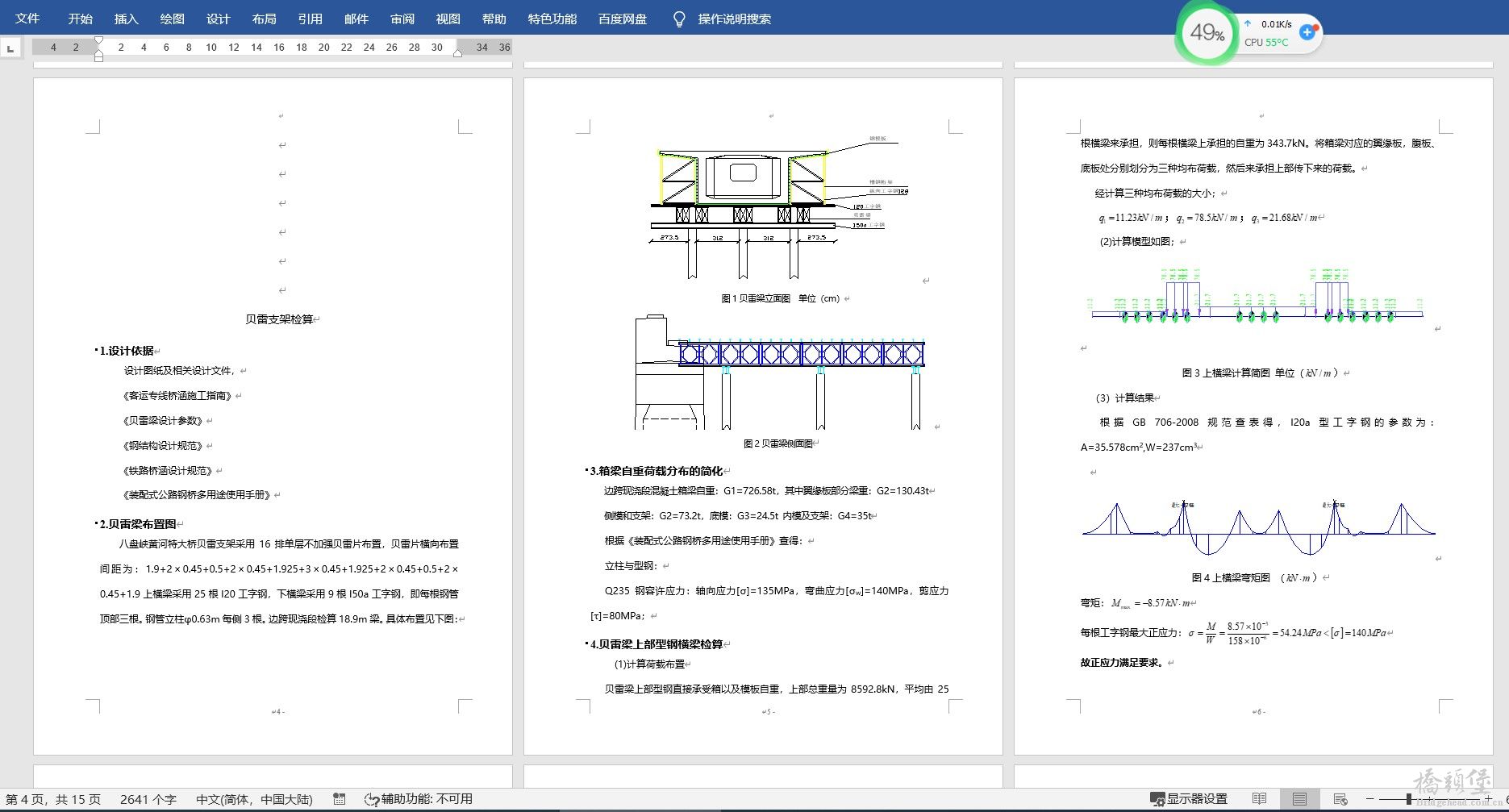Click the line 《客运专线桥涵施工指南》

click(178, 396)
